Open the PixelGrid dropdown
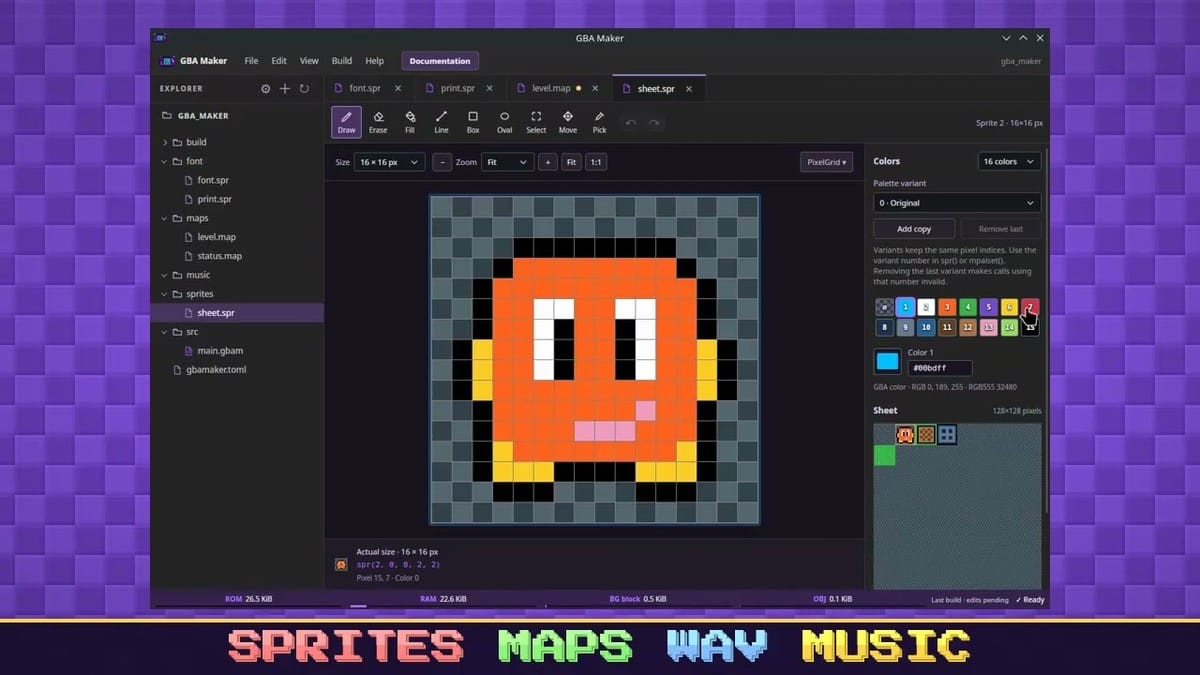This screenshot has width=1200, height=675. click(x=826, y=162)
